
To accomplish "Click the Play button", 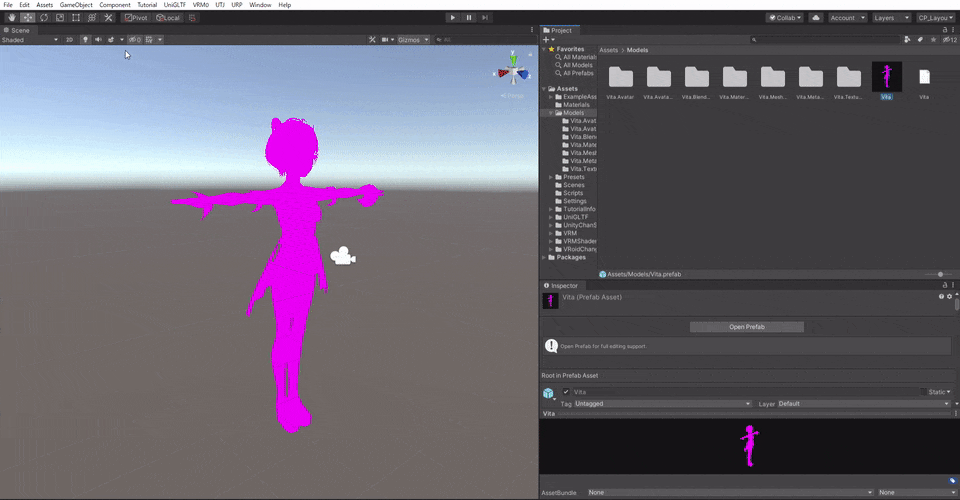I will (x=452, y=18).
